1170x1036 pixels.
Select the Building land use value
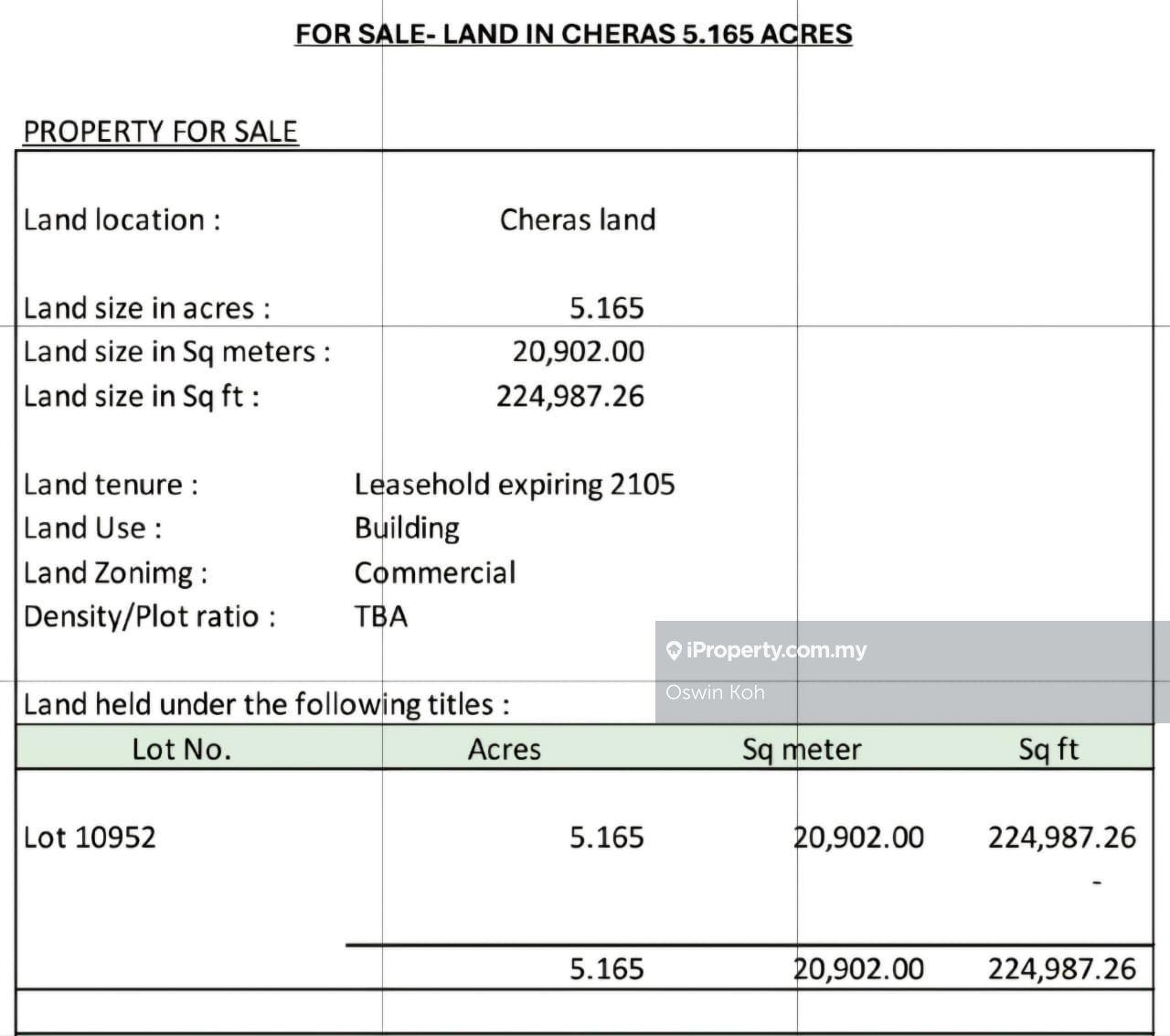[x=407, y=528]
